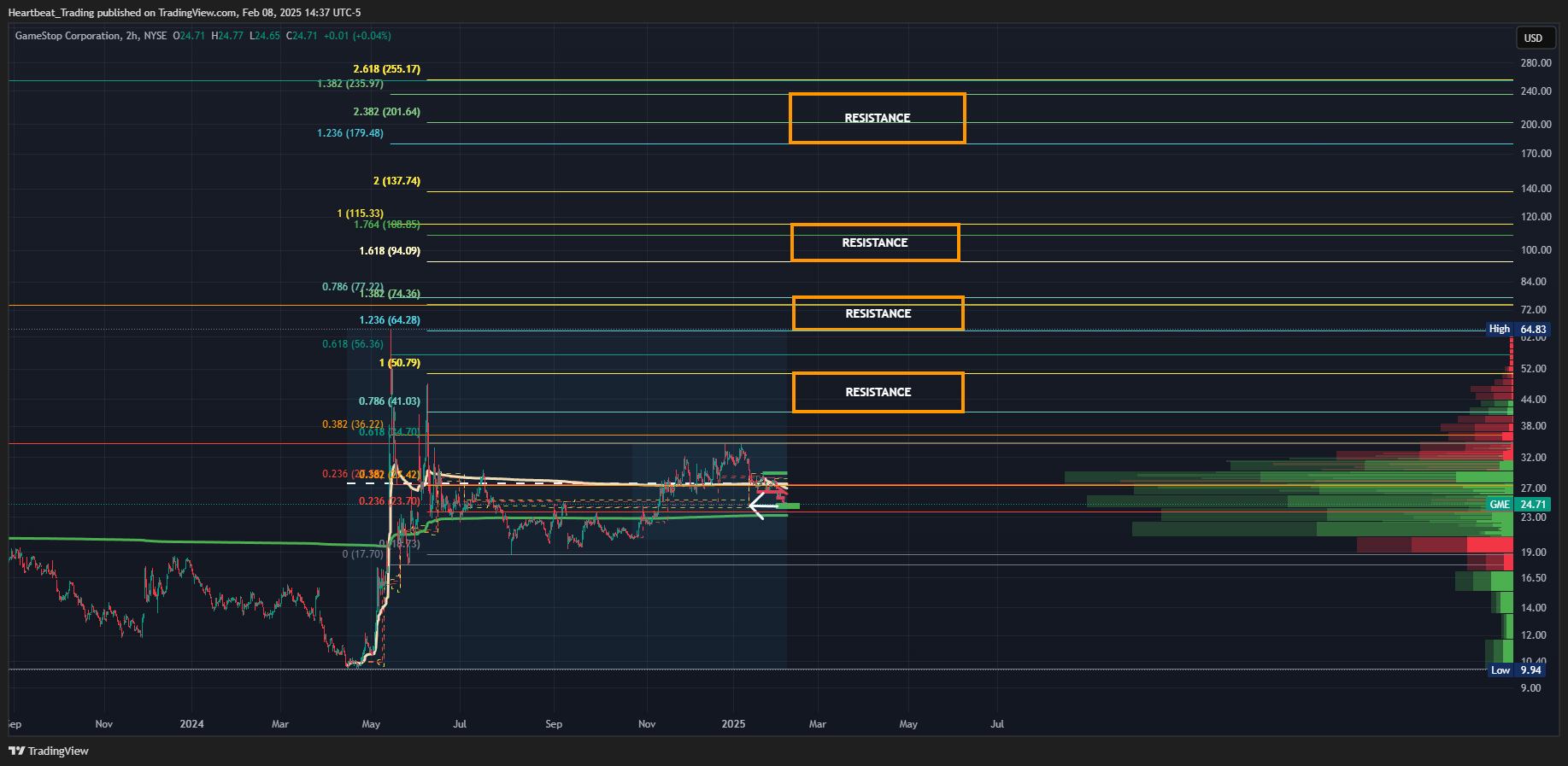Click the RESISTANCE label near the 94.09 level
This screenshot has width=1568, height=766.
(875, 243)
